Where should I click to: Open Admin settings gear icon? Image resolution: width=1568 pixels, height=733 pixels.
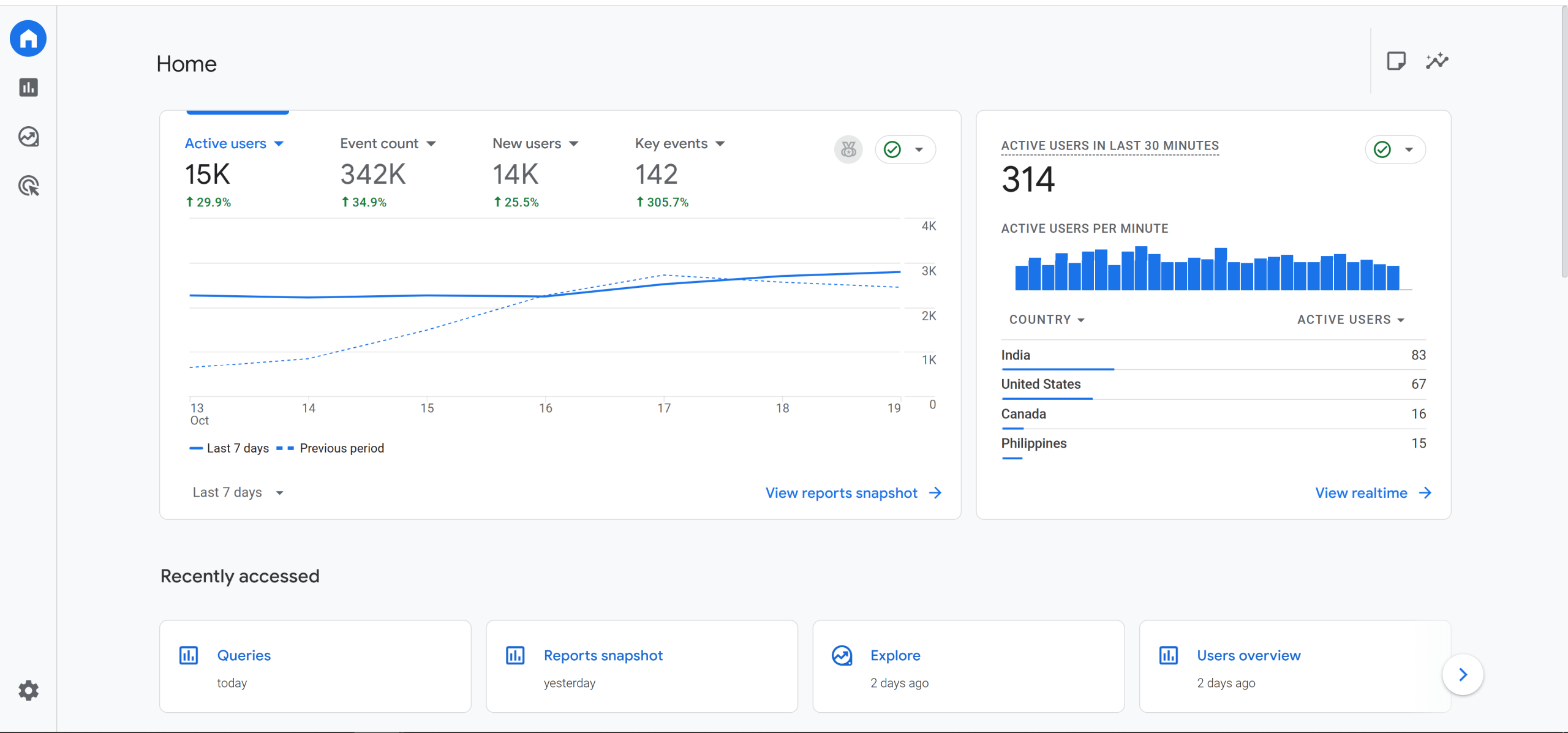point(28,691)
